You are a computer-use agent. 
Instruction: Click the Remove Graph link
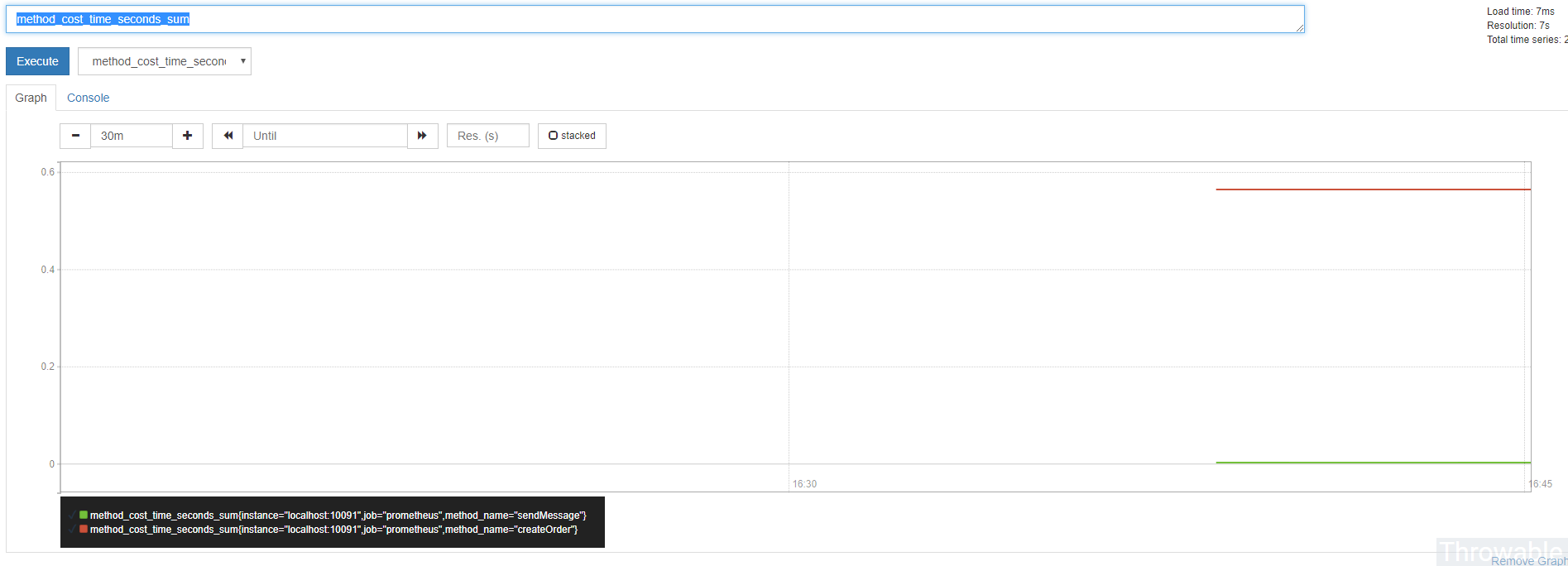tap(1529, 561)
